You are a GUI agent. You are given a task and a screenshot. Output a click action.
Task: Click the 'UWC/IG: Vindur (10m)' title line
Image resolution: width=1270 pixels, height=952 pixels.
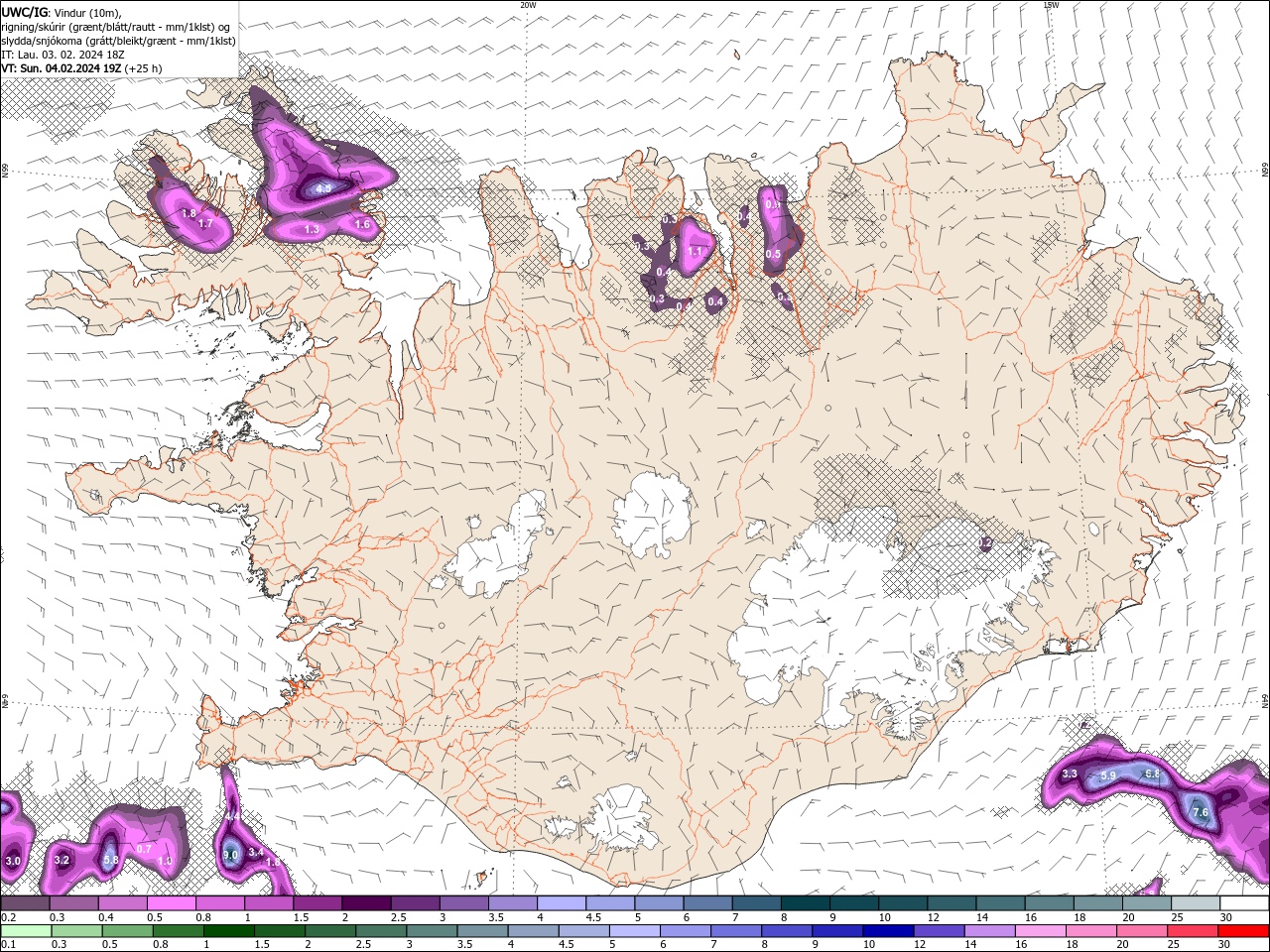coord(63,12)
